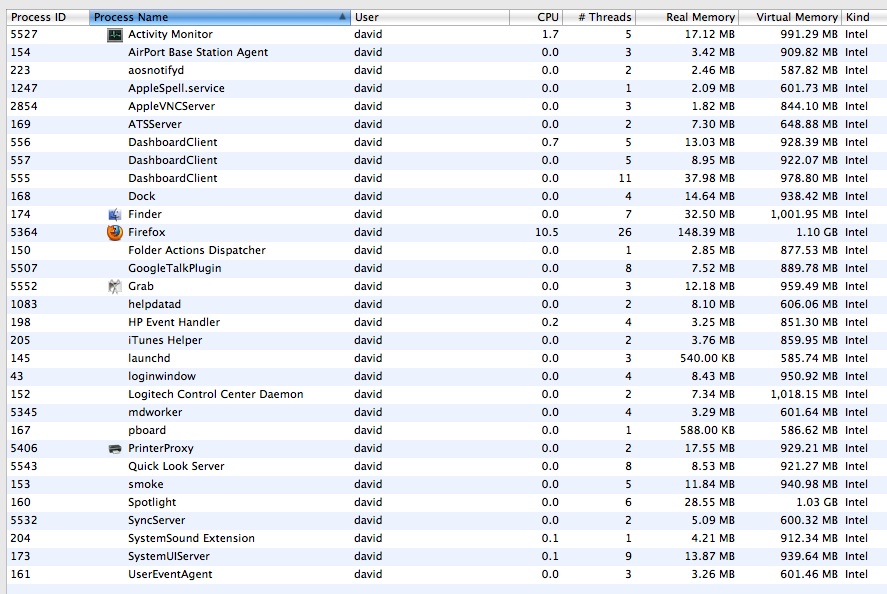Viewport: 887px width, 594px height.
Task: Select the SyncServer process
Action: [x=156, y=520]
